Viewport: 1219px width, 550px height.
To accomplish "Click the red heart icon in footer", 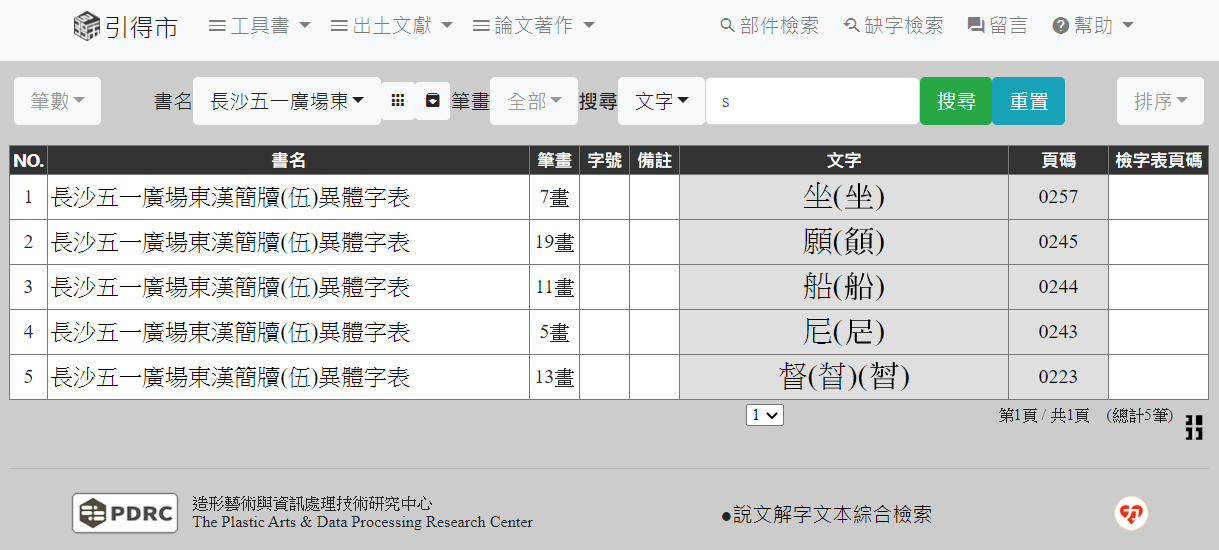I will point(1131,514).
